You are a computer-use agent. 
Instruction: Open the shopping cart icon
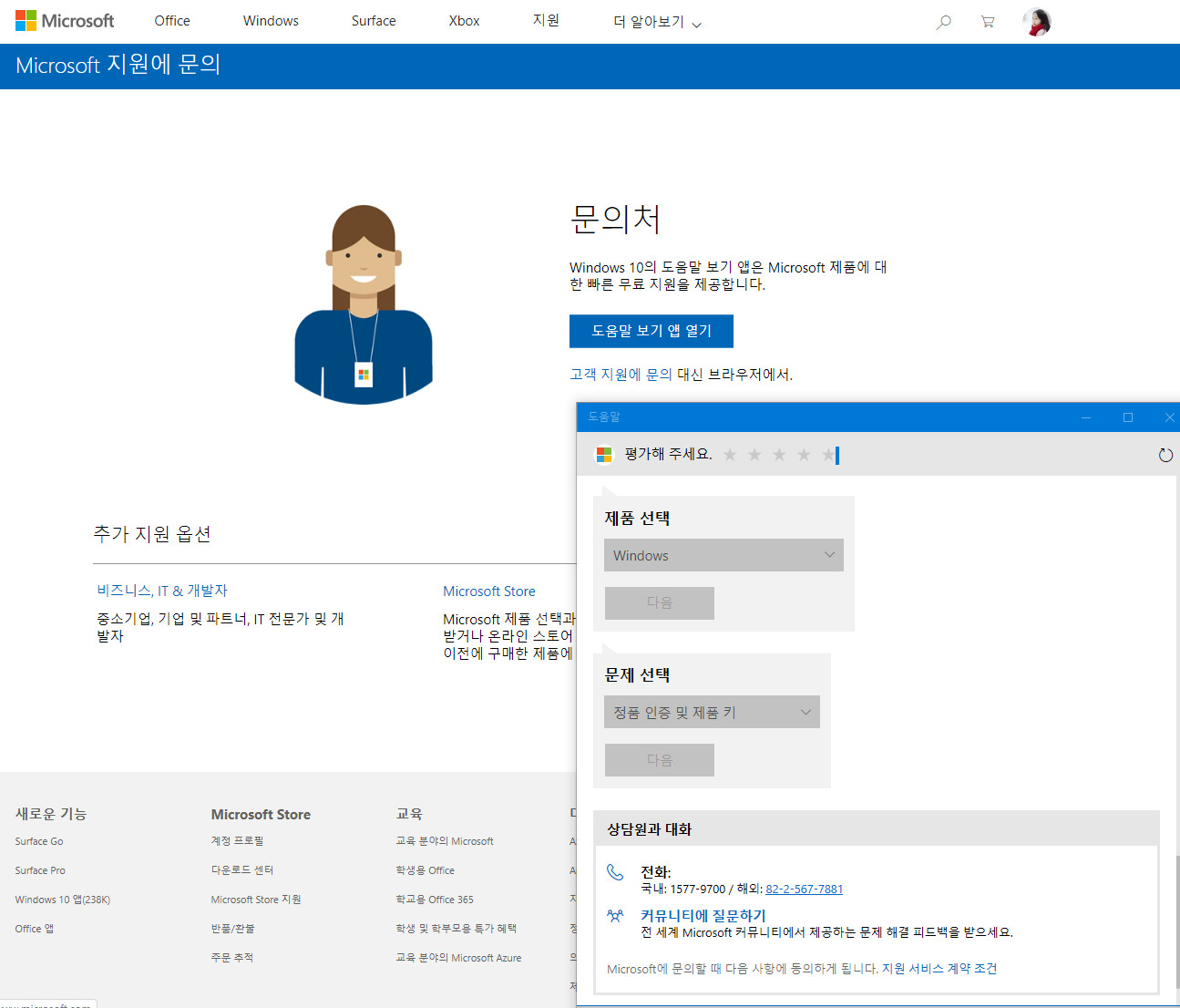(x=987, y=22)
